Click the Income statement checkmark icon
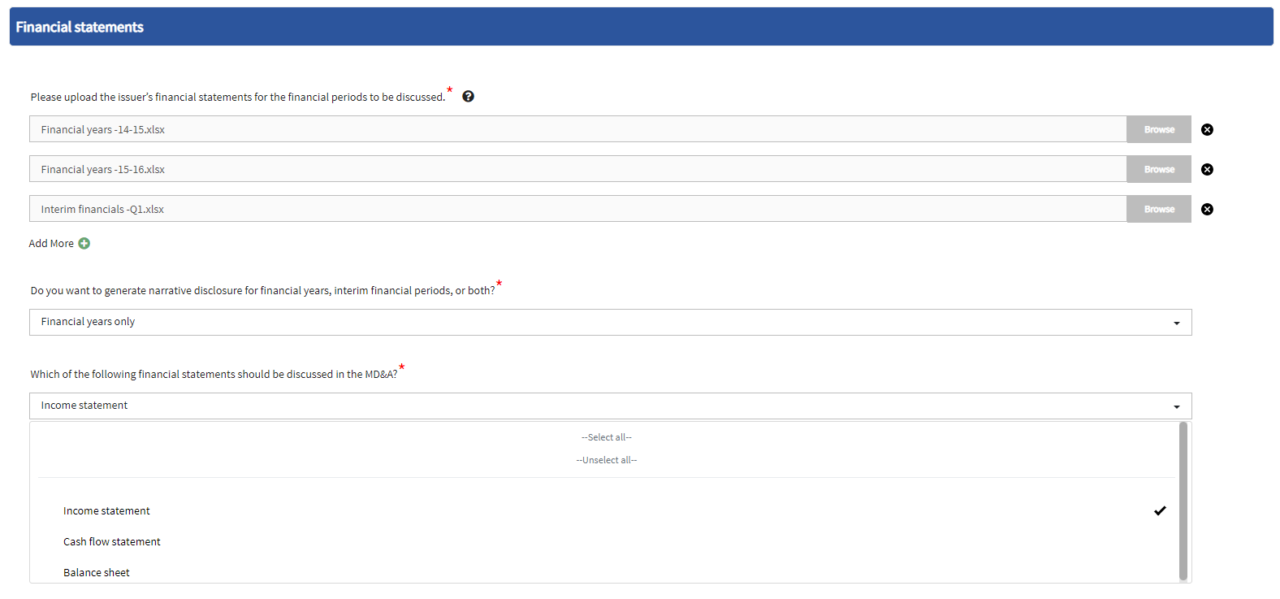This screenshot has width=1280, height=599. 1160,511
